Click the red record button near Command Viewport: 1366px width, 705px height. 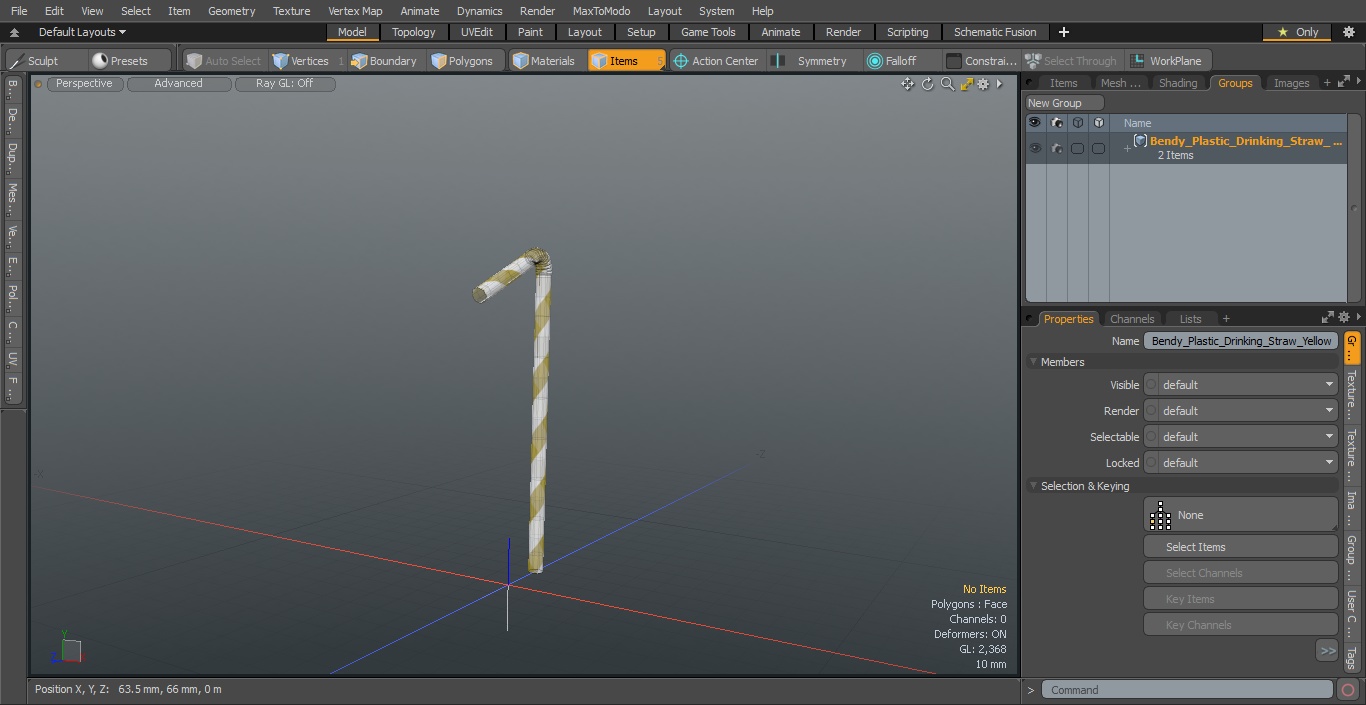(x=1348, y=690)
